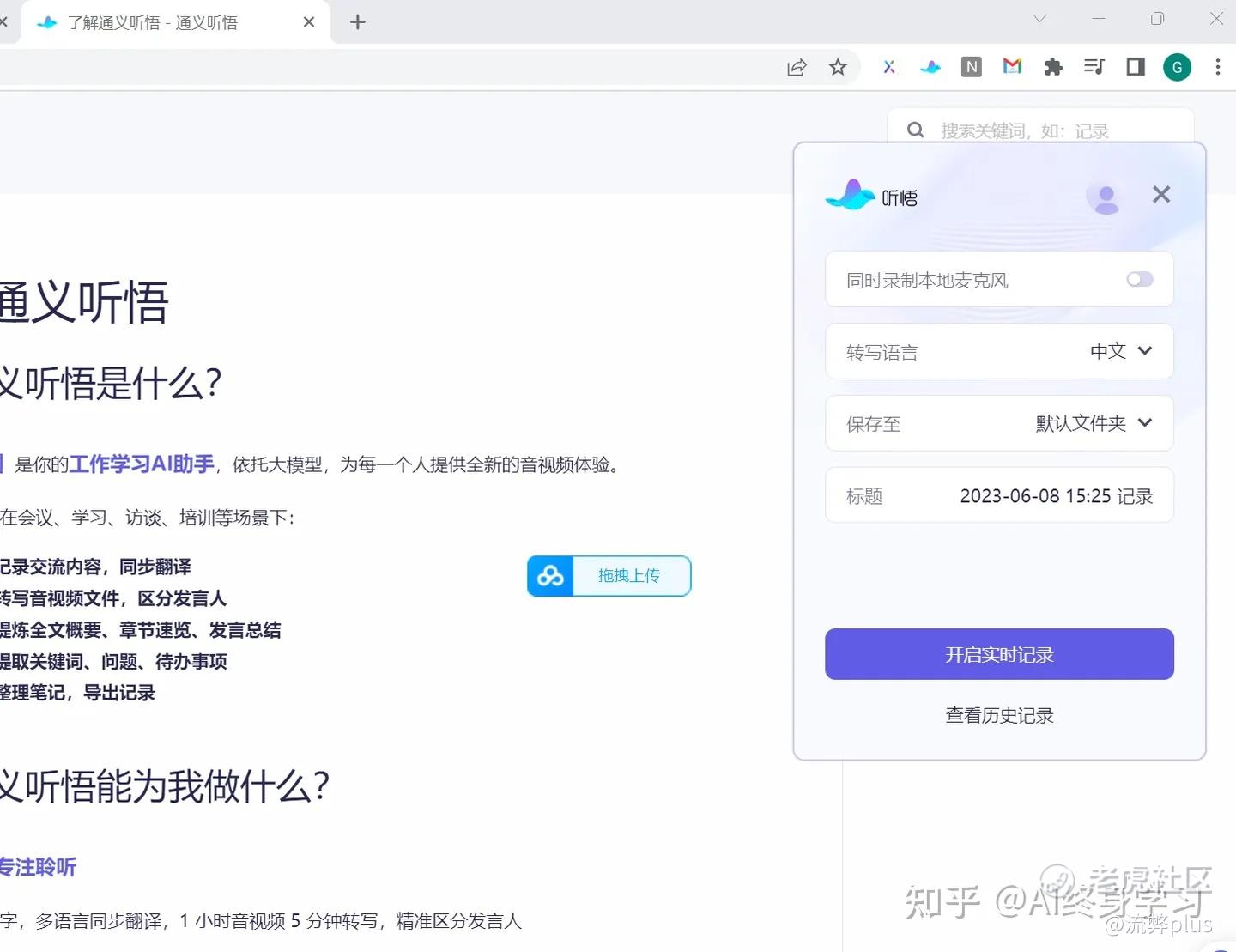Open the Extensions puzzle piece menu
The image size is (1236, 952).
[x=1053, y=67]
